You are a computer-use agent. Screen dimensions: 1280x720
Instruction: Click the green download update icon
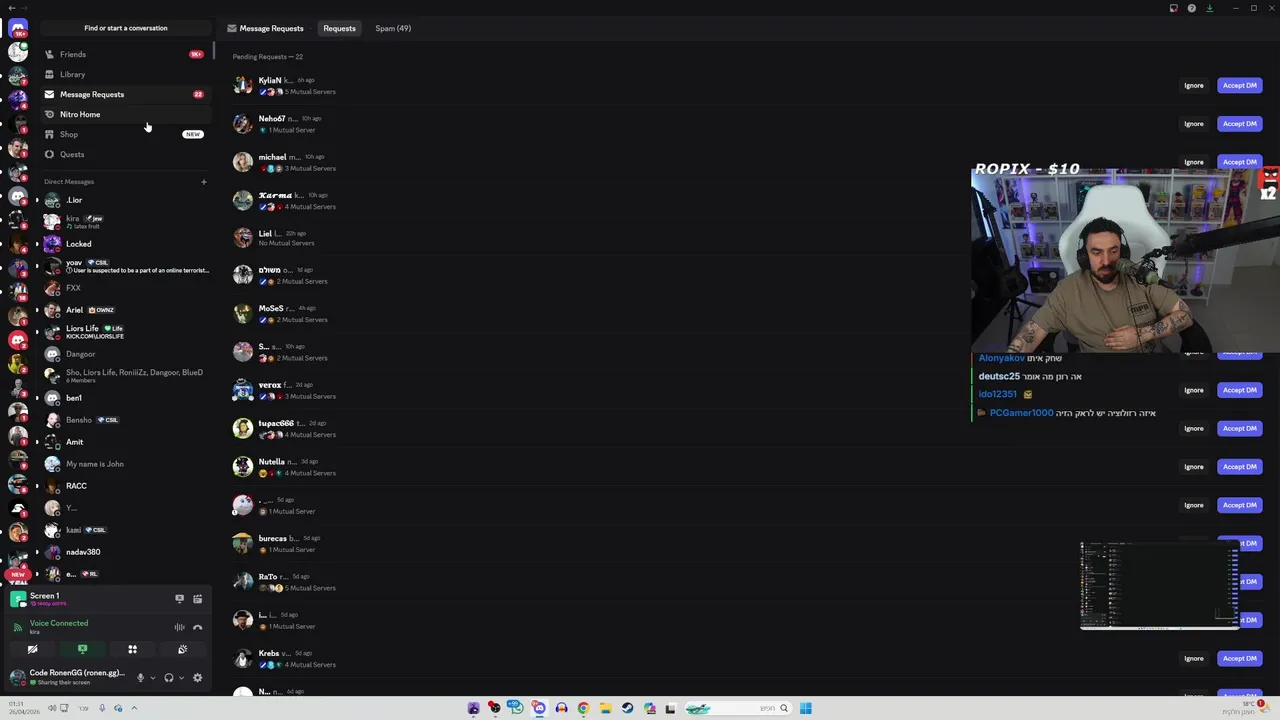(1210, 8)
